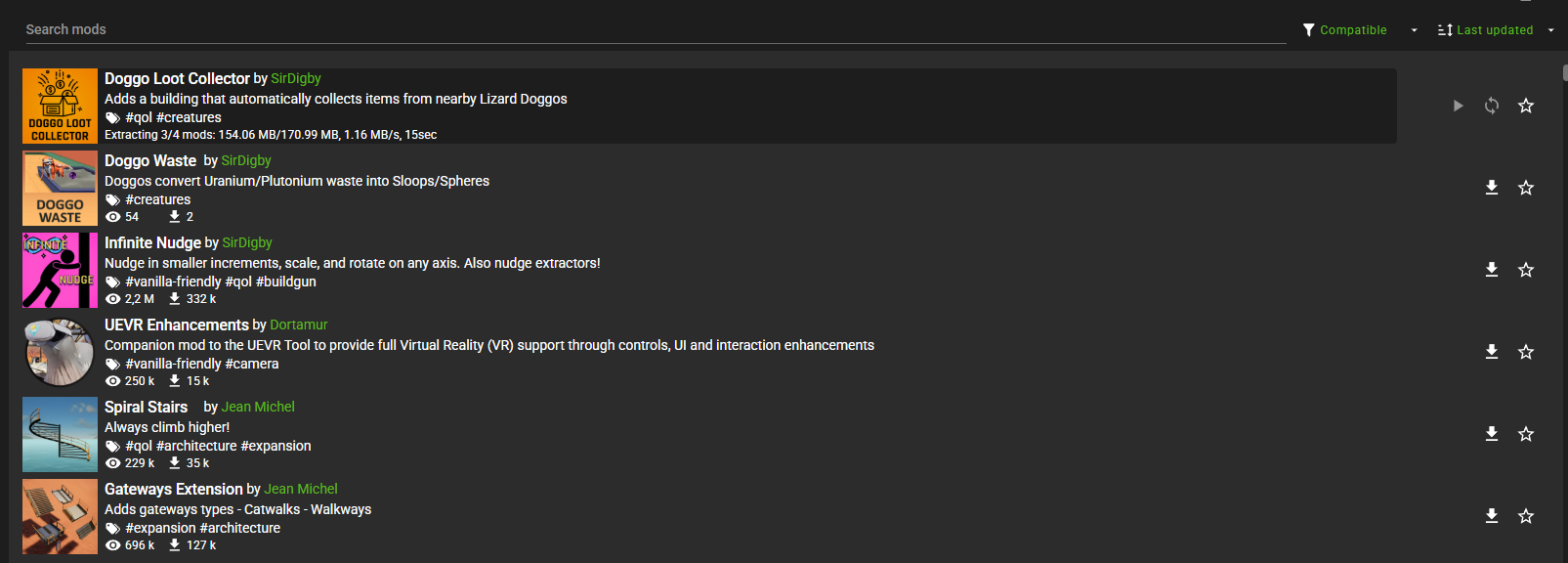Star the Spiral Stairs mod
1568x563 pixels.
(1526, 434)
